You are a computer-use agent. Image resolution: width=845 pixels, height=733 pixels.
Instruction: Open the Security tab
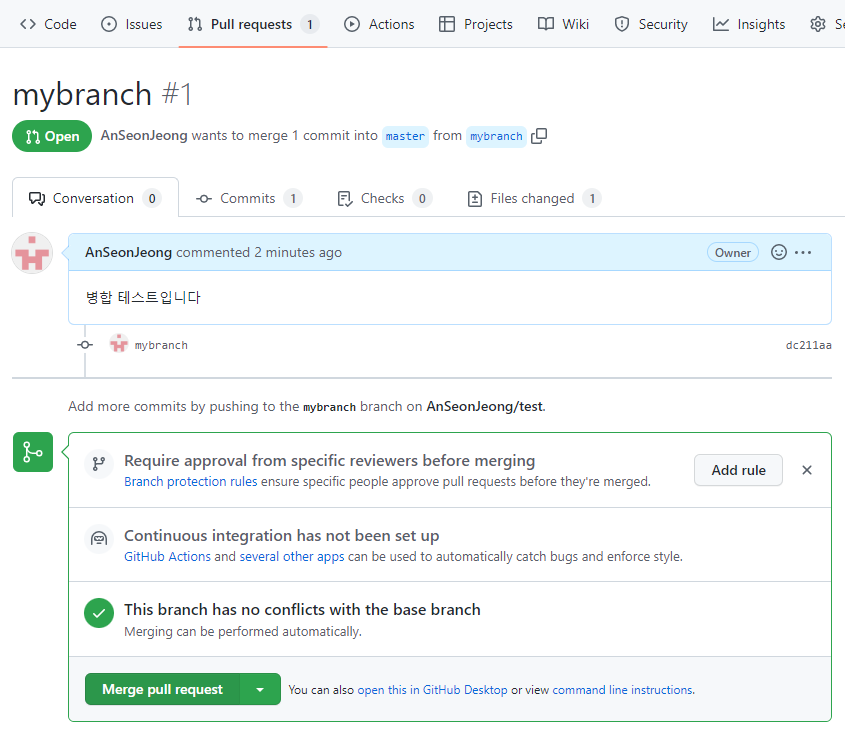click(651, 24)
